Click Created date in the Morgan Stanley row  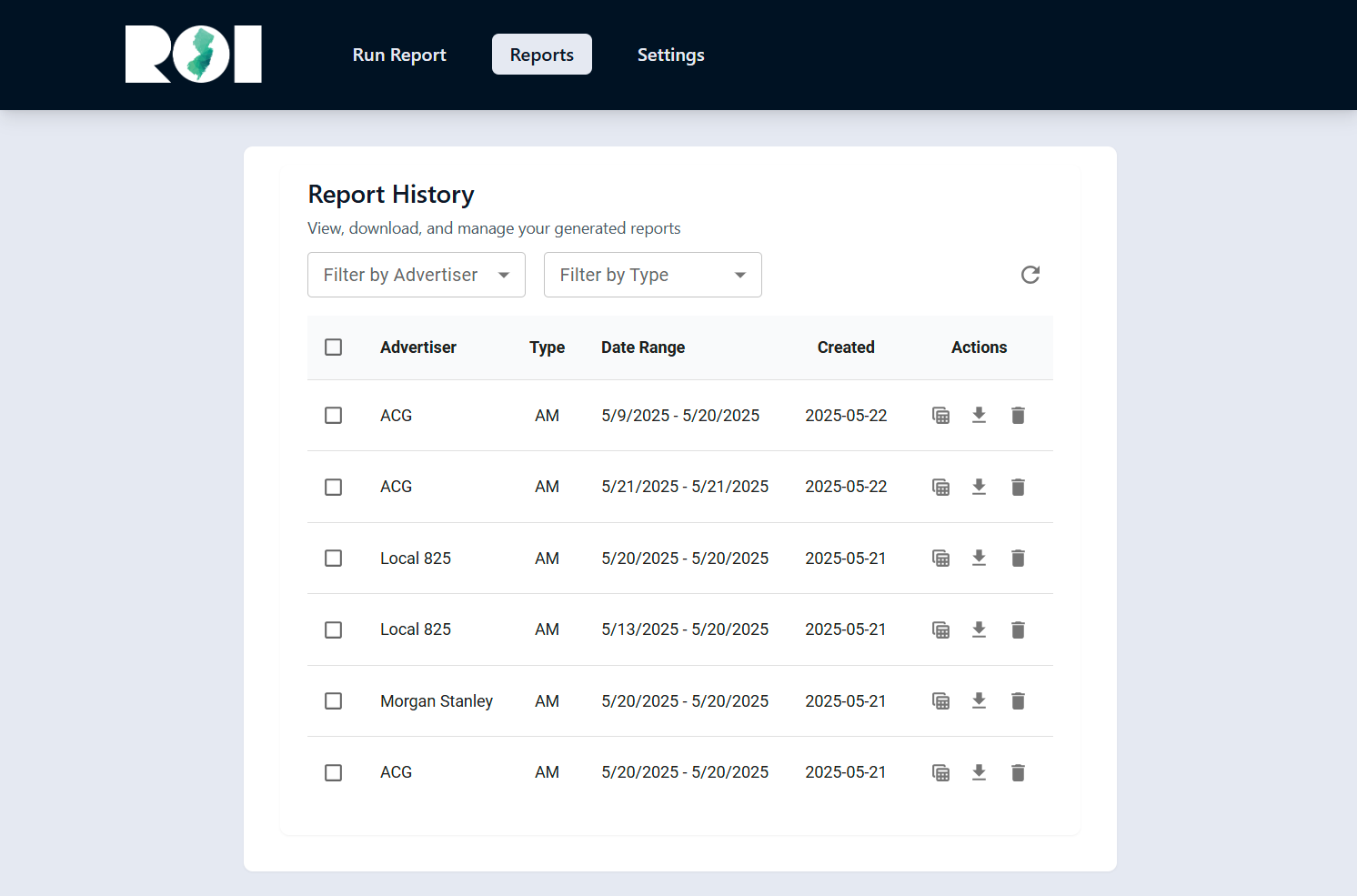coord(846,701)
